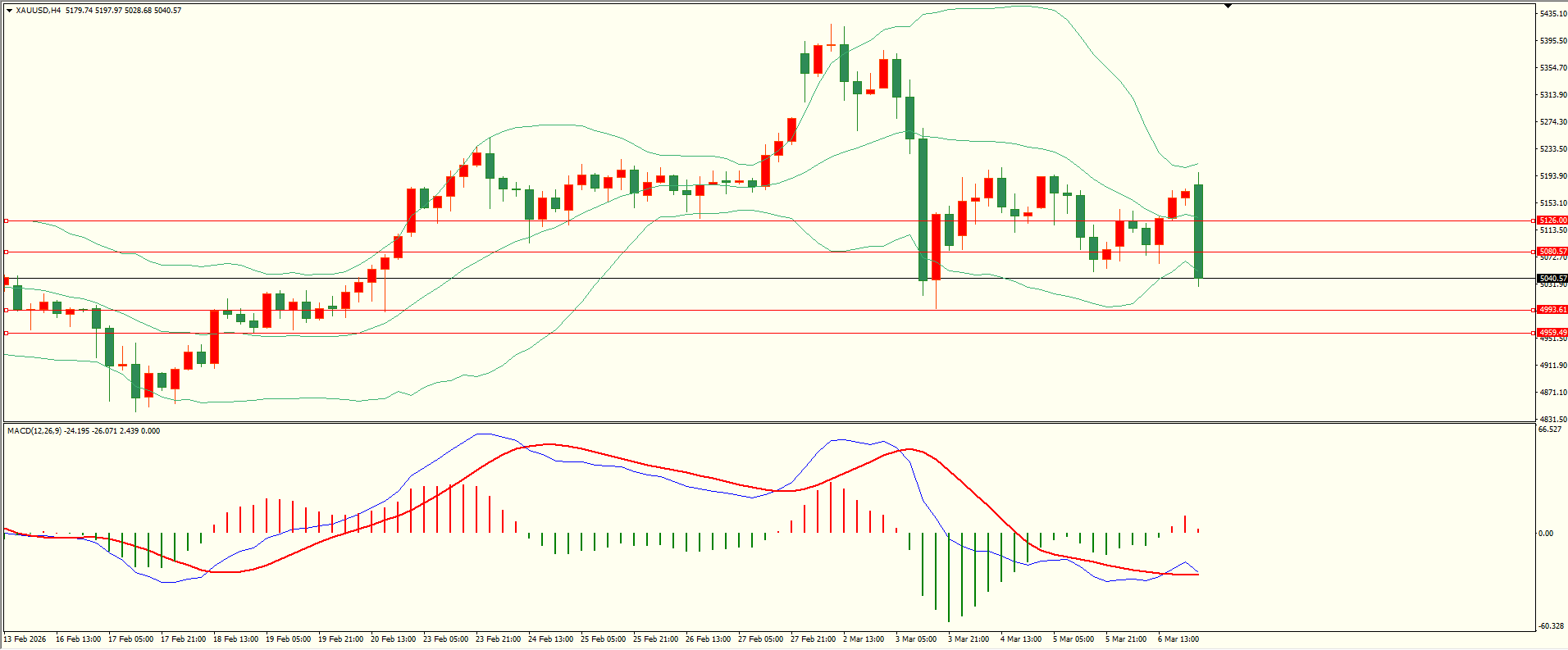The height and width of the screenshot is (650, 1568).
Task: Click the '13 Feb 2026' date label
Action: (x=26, y=639)
